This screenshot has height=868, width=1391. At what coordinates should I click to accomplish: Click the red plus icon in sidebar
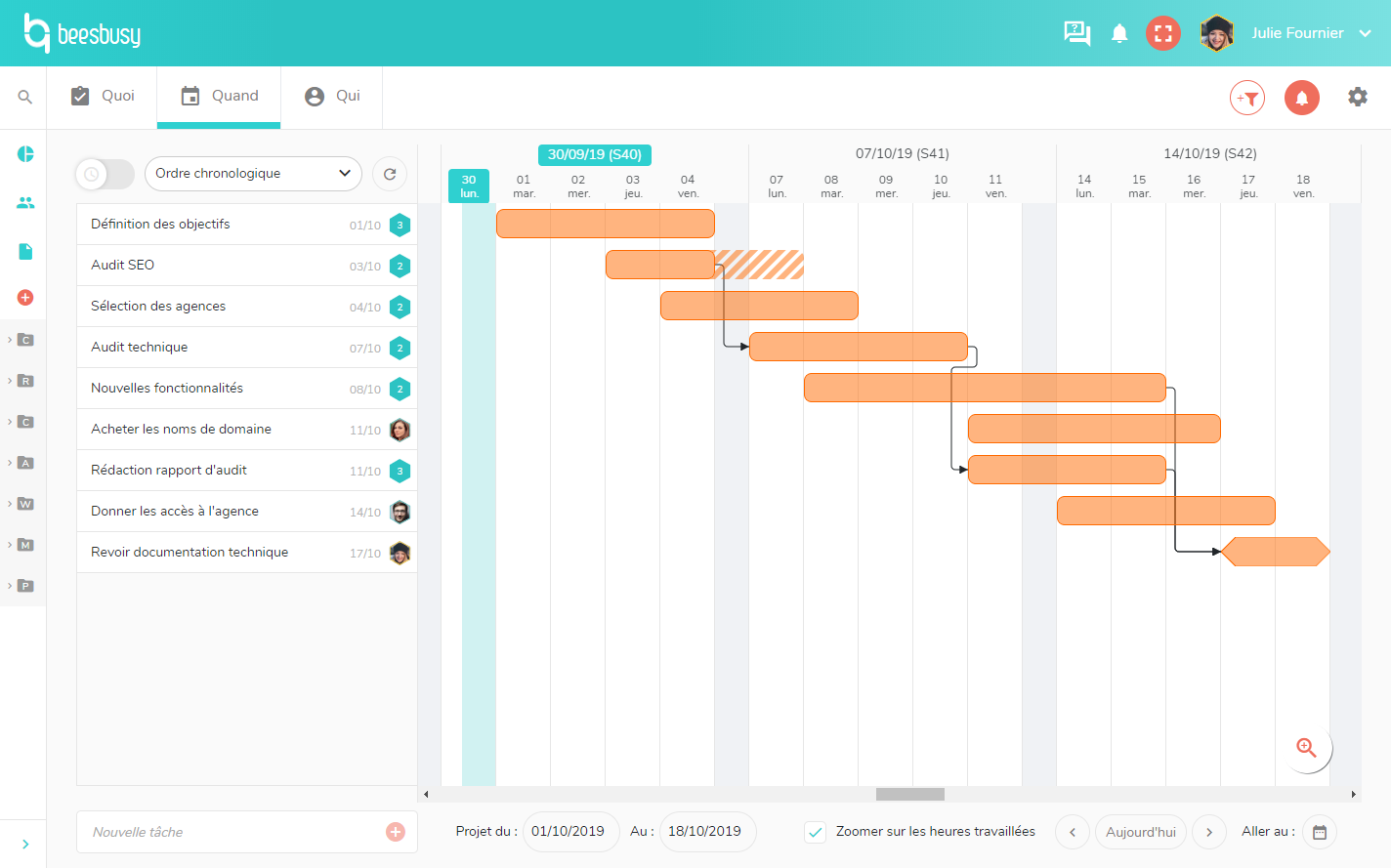25,297
